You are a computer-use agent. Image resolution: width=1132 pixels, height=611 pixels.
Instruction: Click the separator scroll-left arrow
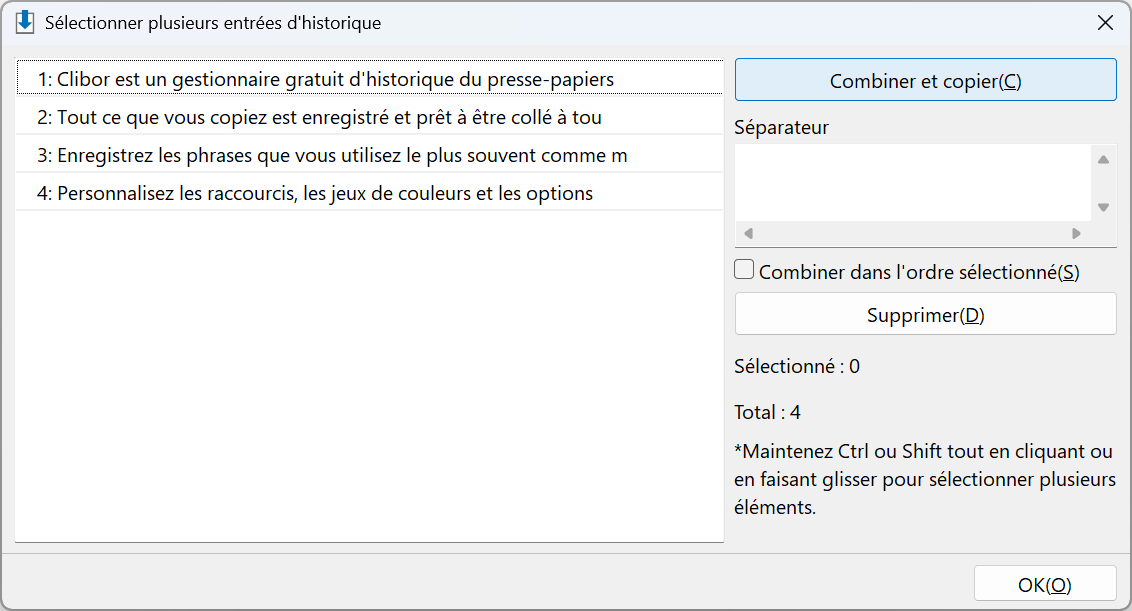(749, 233)
